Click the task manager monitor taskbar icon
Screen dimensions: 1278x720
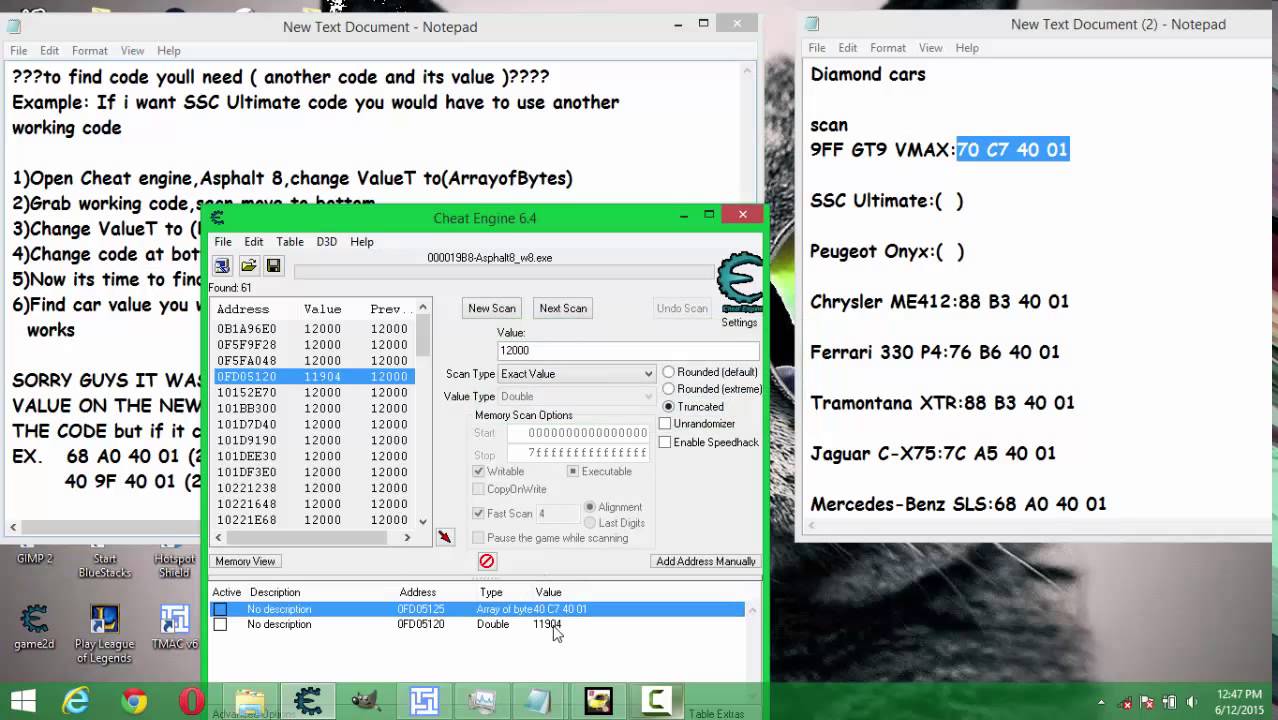482,701
